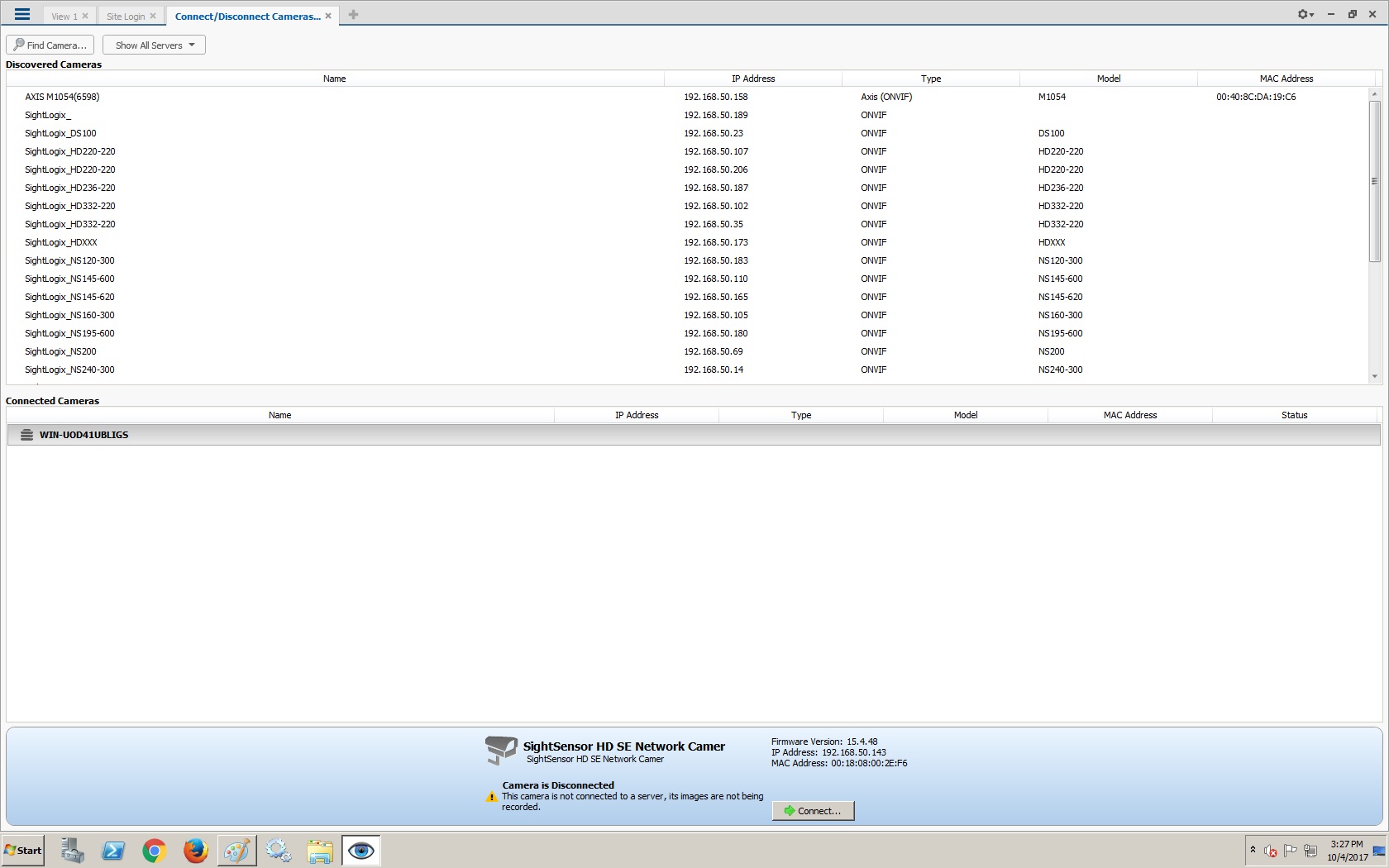Sort connected cameras by Name column
The image size is (1389, 868).
[279, 415]
